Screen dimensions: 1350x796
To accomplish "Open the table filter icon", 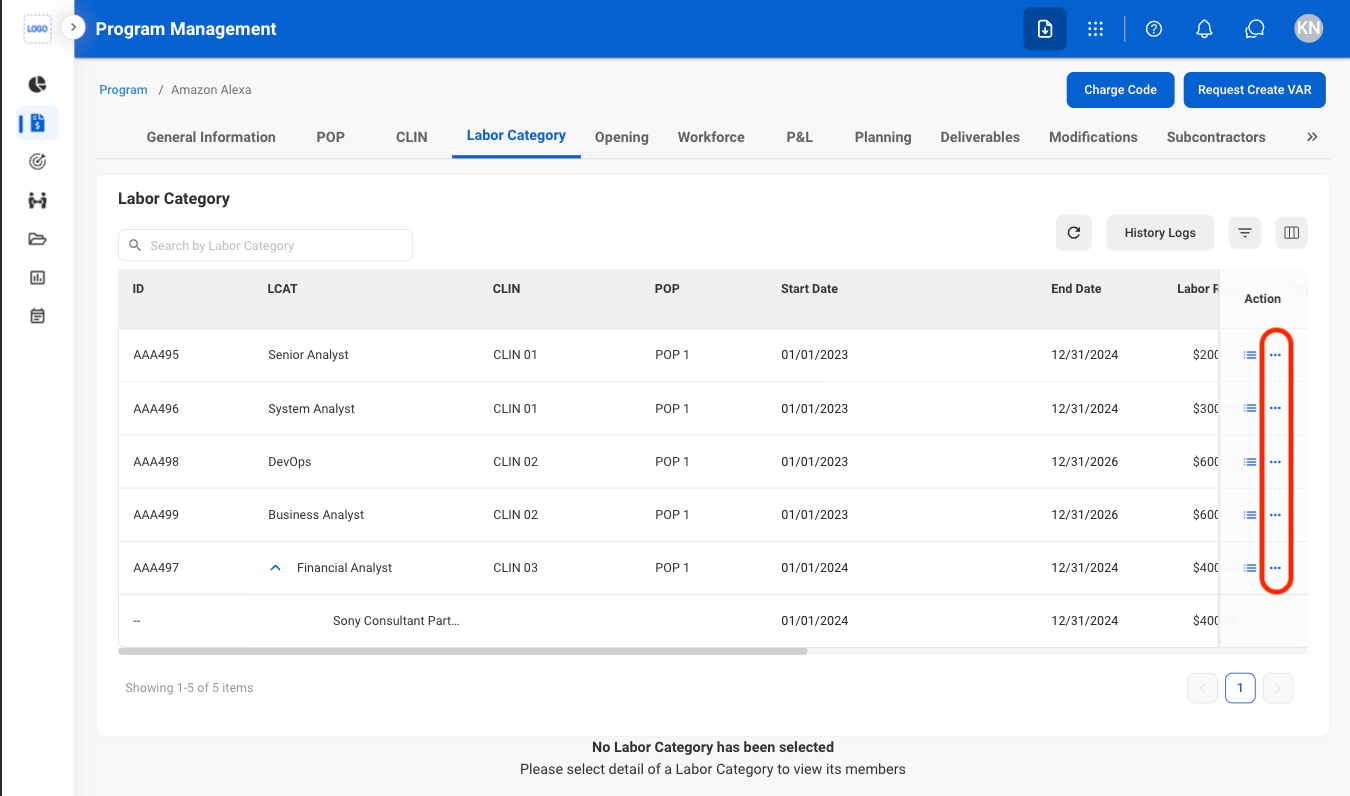I will tap(1245, 233).
